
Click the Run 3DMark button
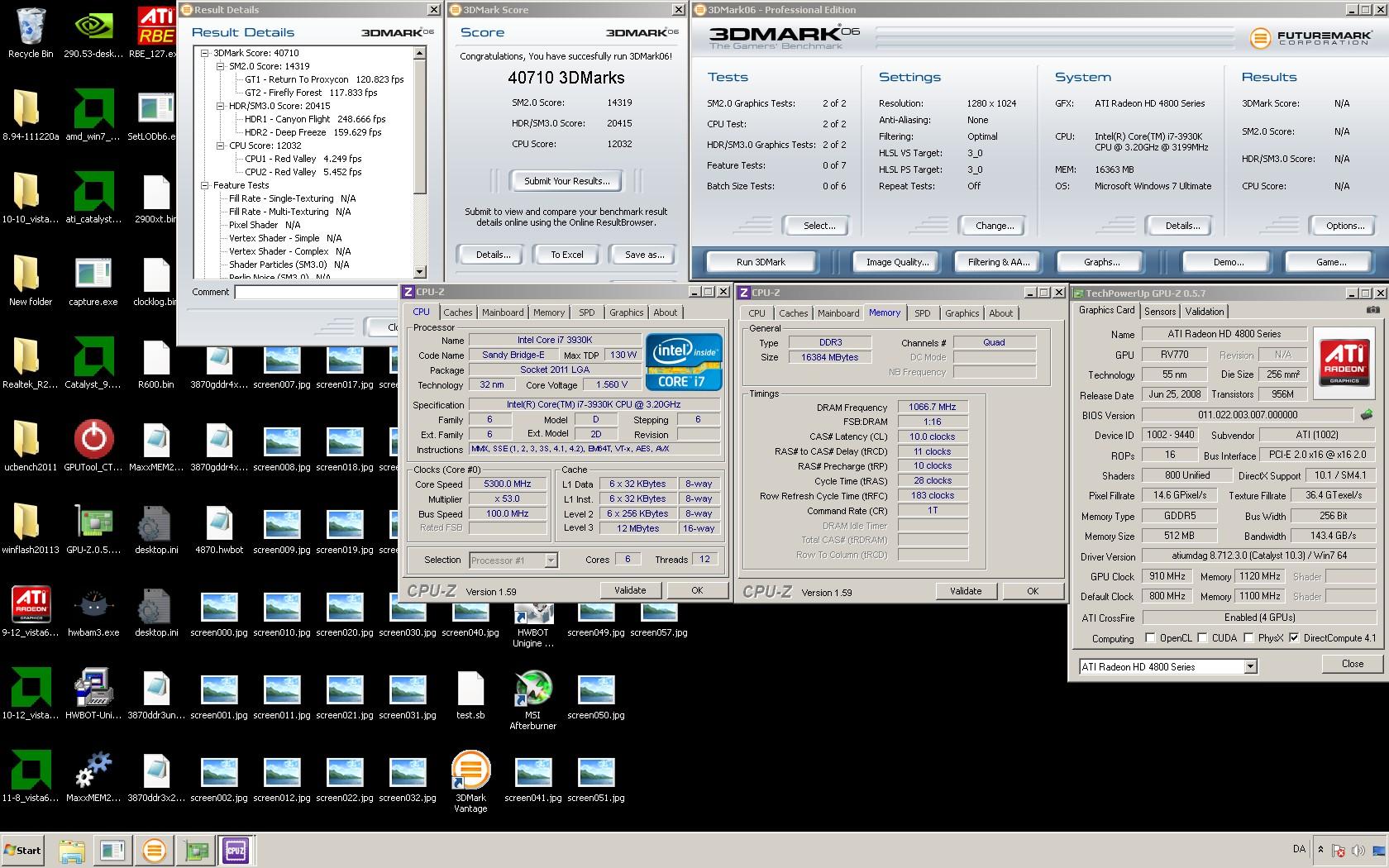coord(761,262)
